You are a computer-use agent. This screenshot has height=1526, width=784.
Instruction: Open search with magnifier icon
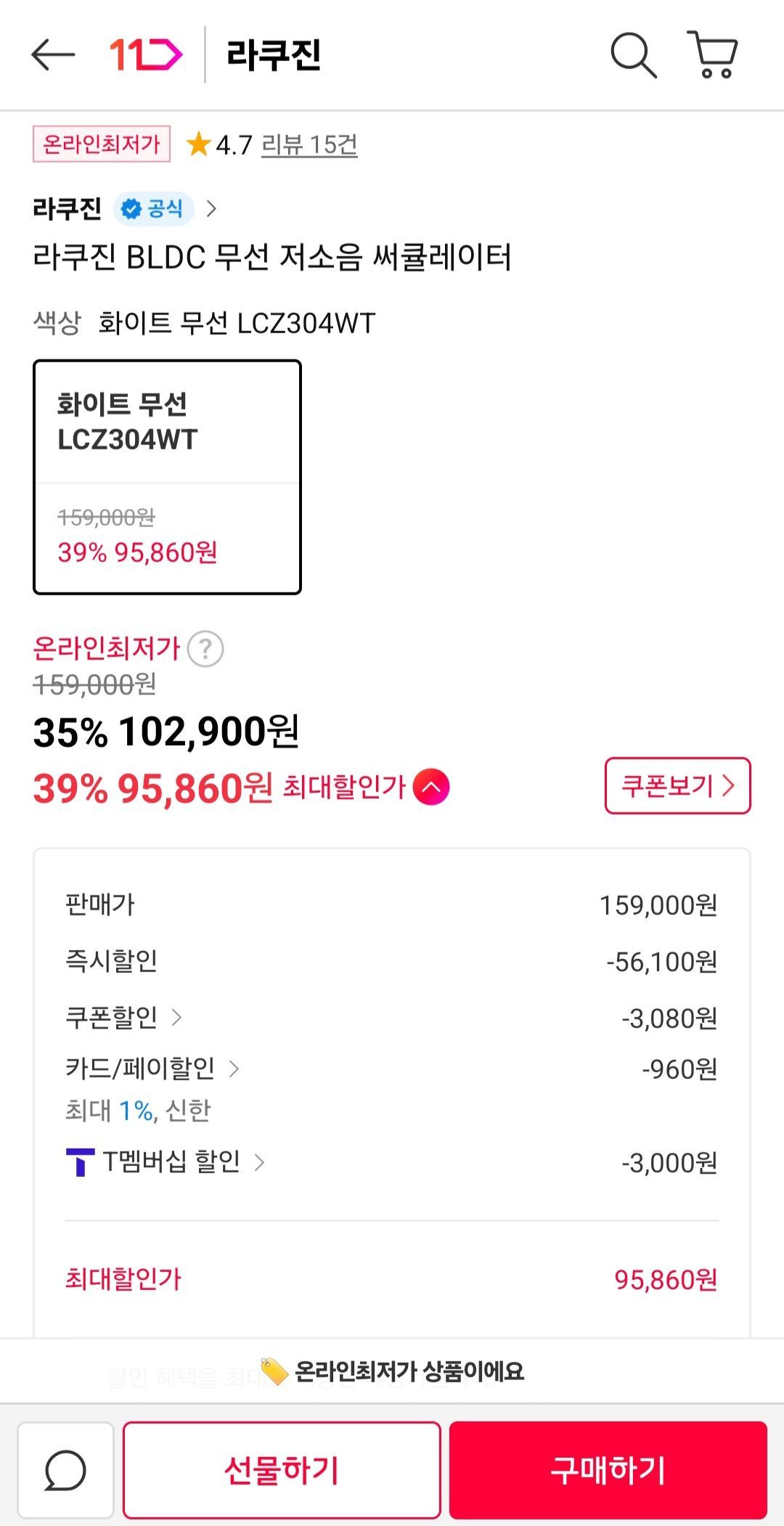[633, 55]
